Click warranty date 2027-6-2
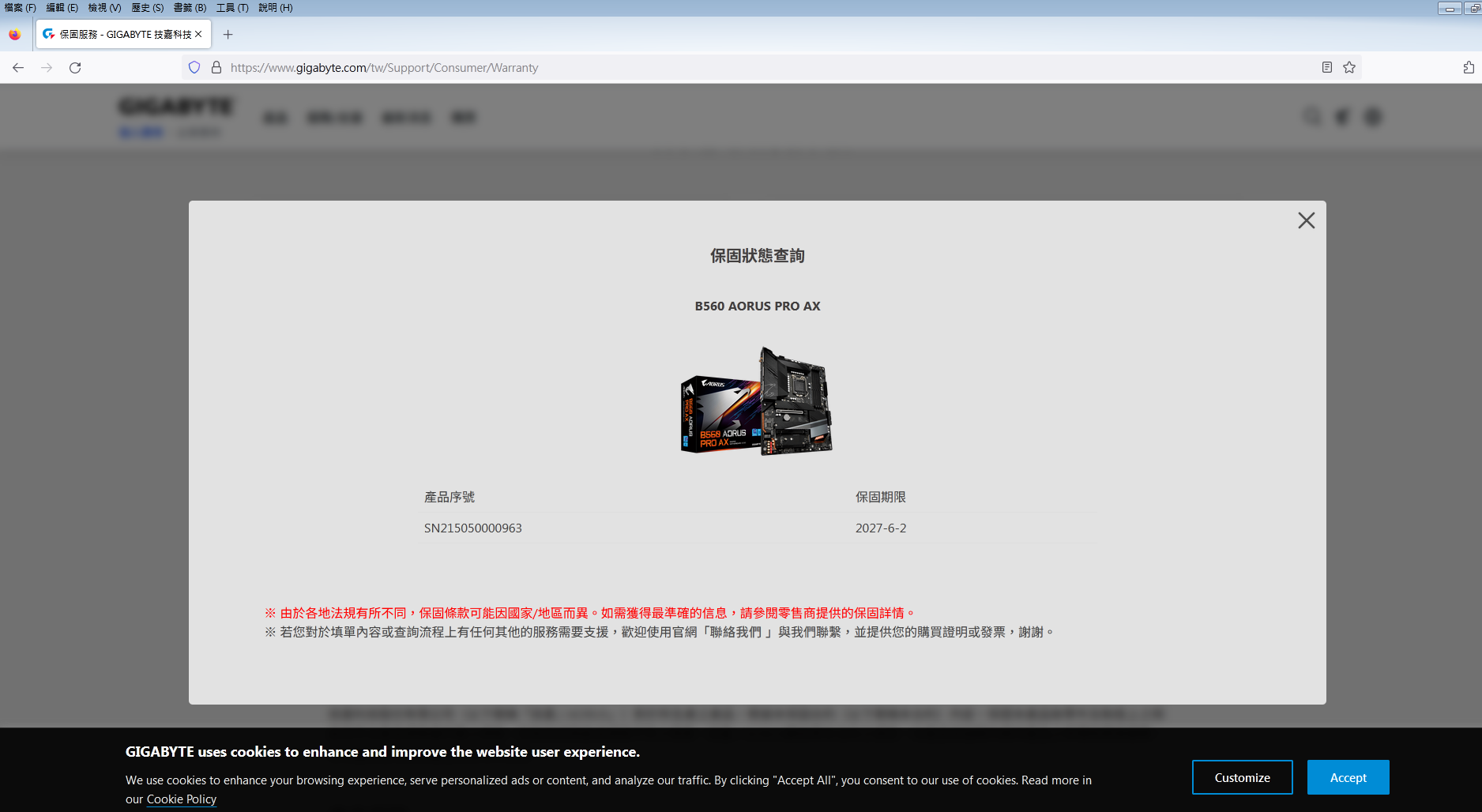Screen dimensions: 1482x812 pyautogui.click(x=881, y=528)
